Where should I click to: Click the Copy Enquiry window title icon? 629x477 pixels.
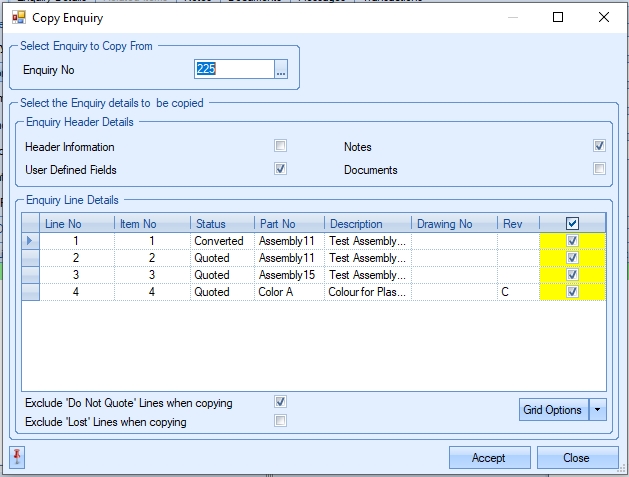point(18,17)
